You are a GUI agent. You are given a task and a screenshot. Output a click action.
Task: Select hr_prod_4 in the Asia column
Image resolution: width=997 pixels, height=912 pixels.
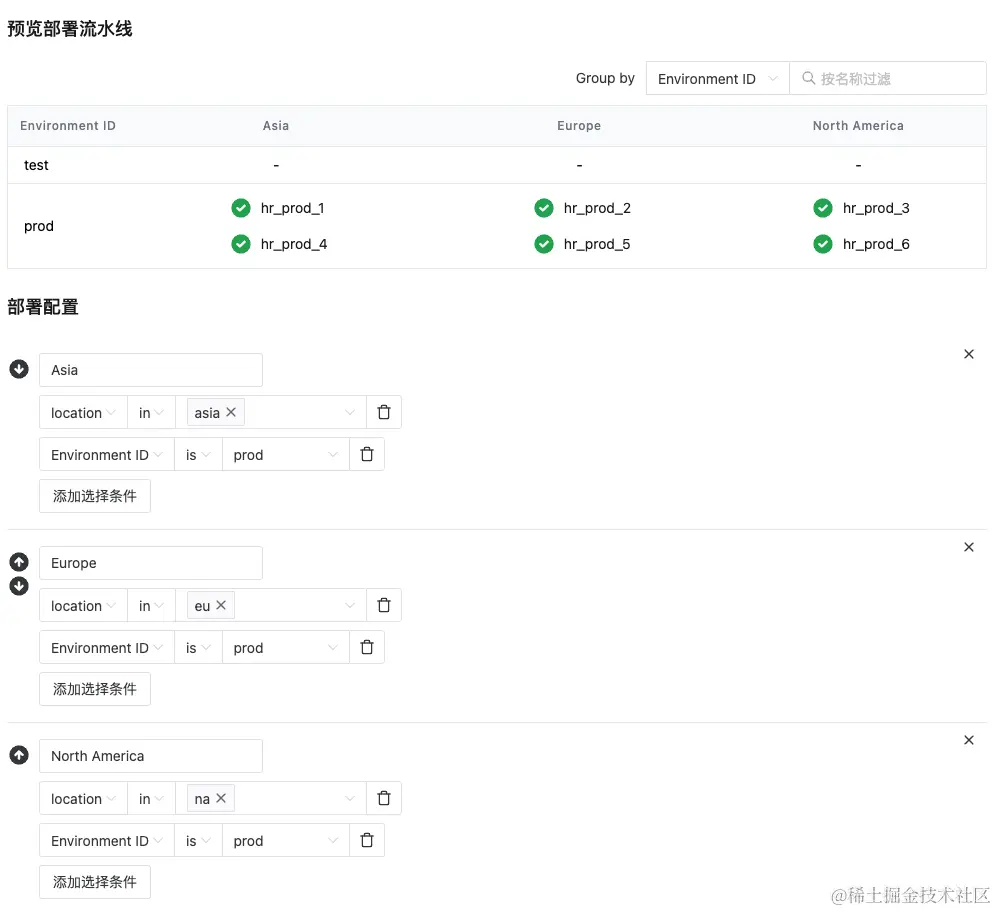pyautogui.click(x=294, y=244)
